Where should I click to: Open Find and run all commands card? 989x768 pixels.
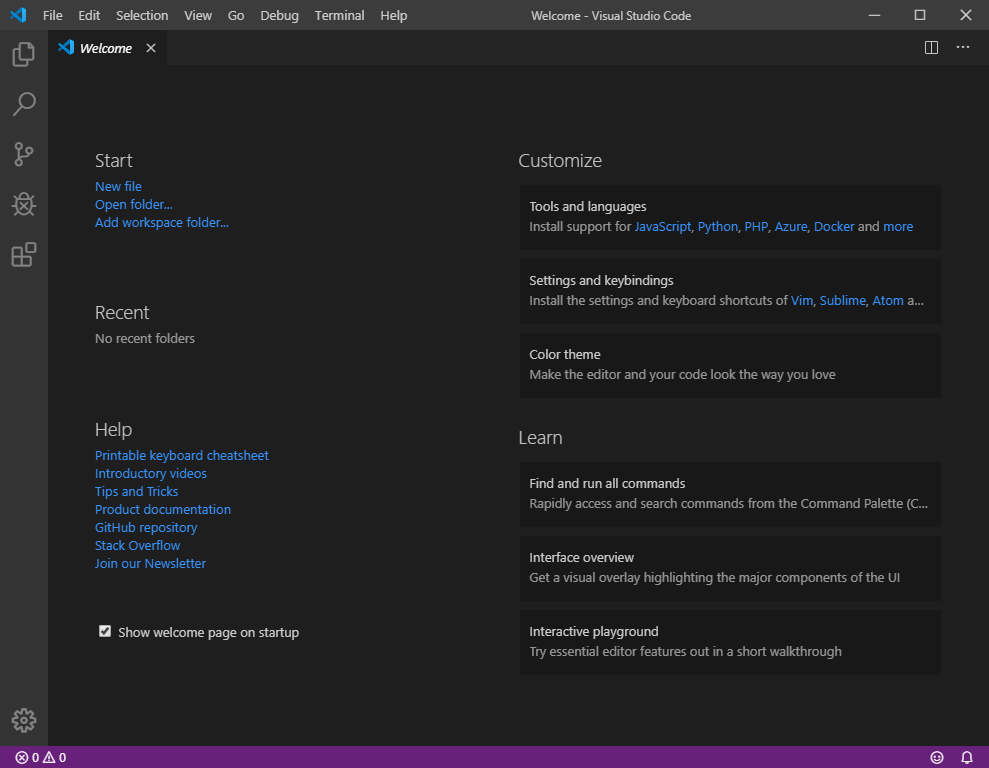730,494
